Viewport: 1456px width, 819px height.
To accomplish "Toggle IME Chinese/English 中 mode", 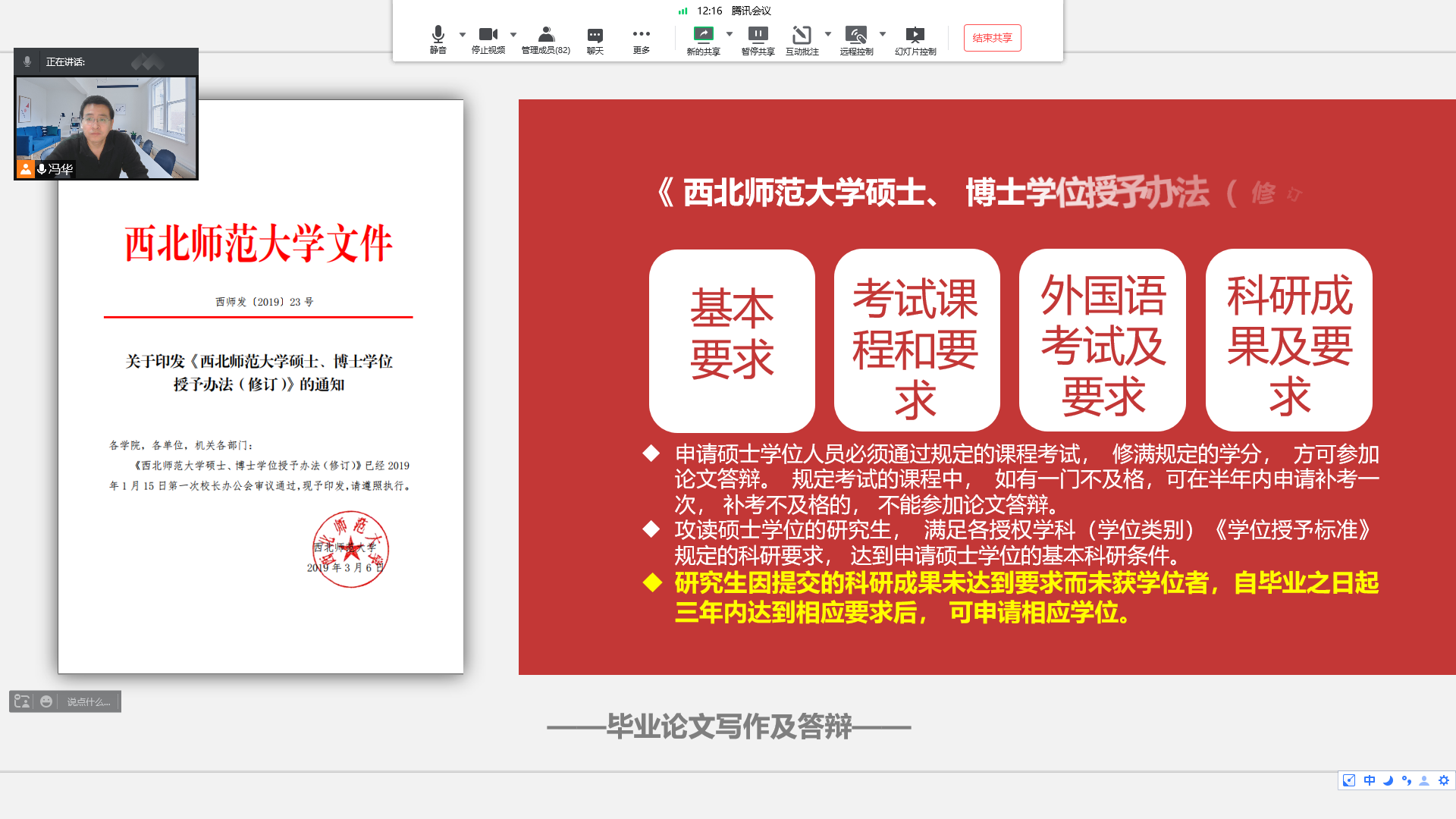I will [1369, 780].
